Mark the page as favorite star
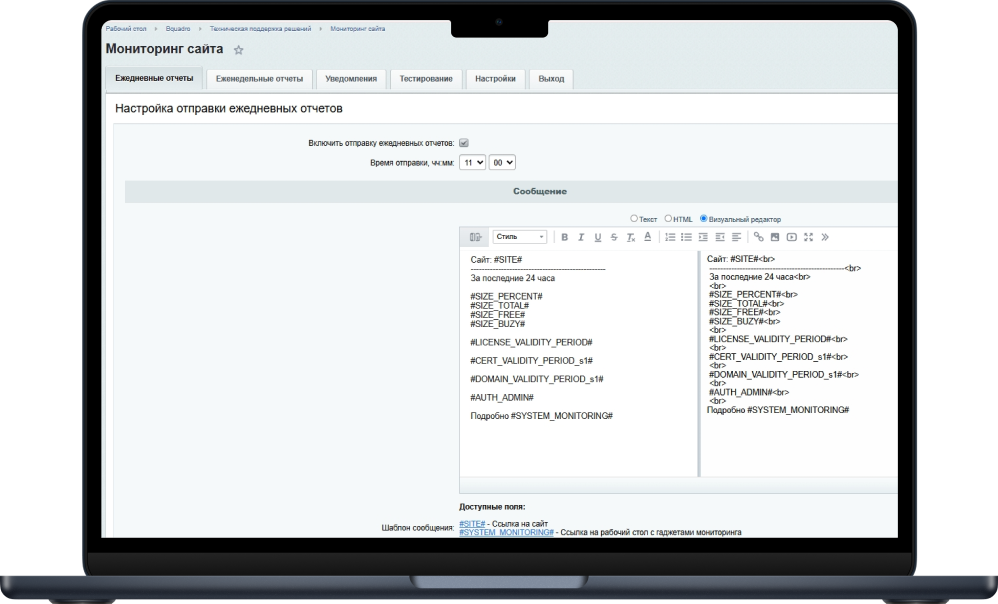 238,49
